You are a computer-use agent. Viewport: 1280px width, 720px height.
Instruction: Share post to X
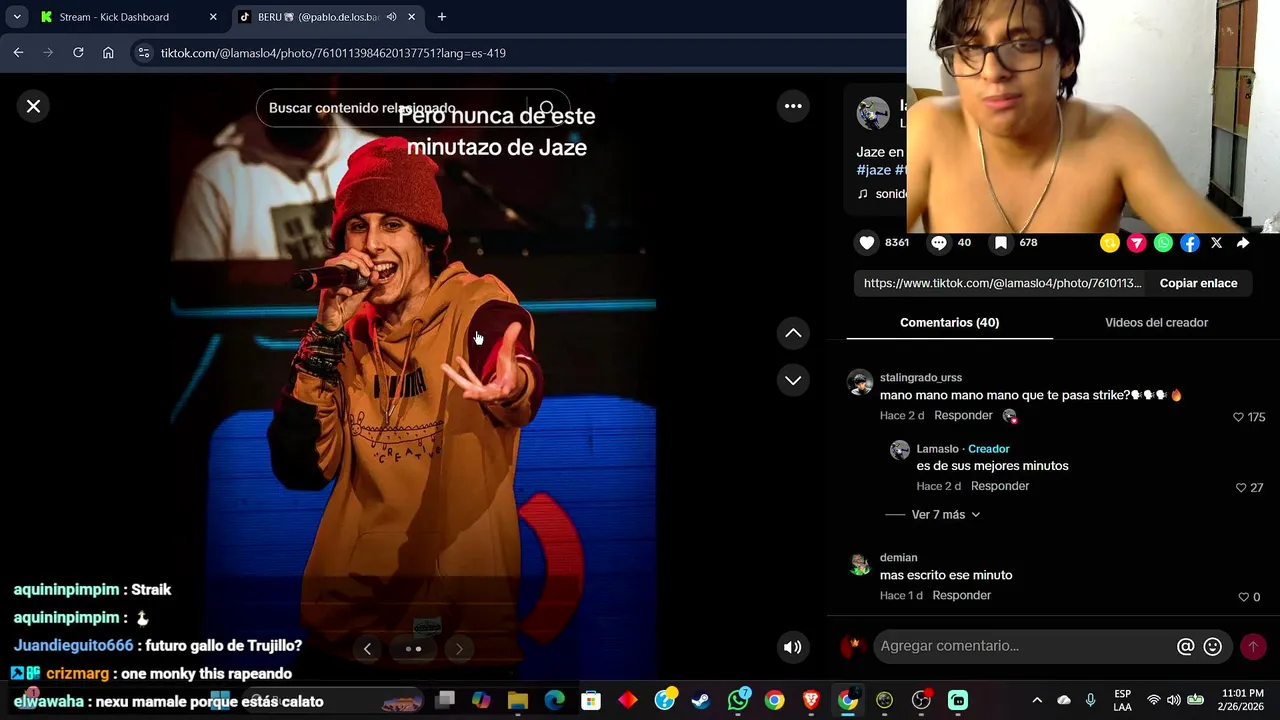(1216, 243)
